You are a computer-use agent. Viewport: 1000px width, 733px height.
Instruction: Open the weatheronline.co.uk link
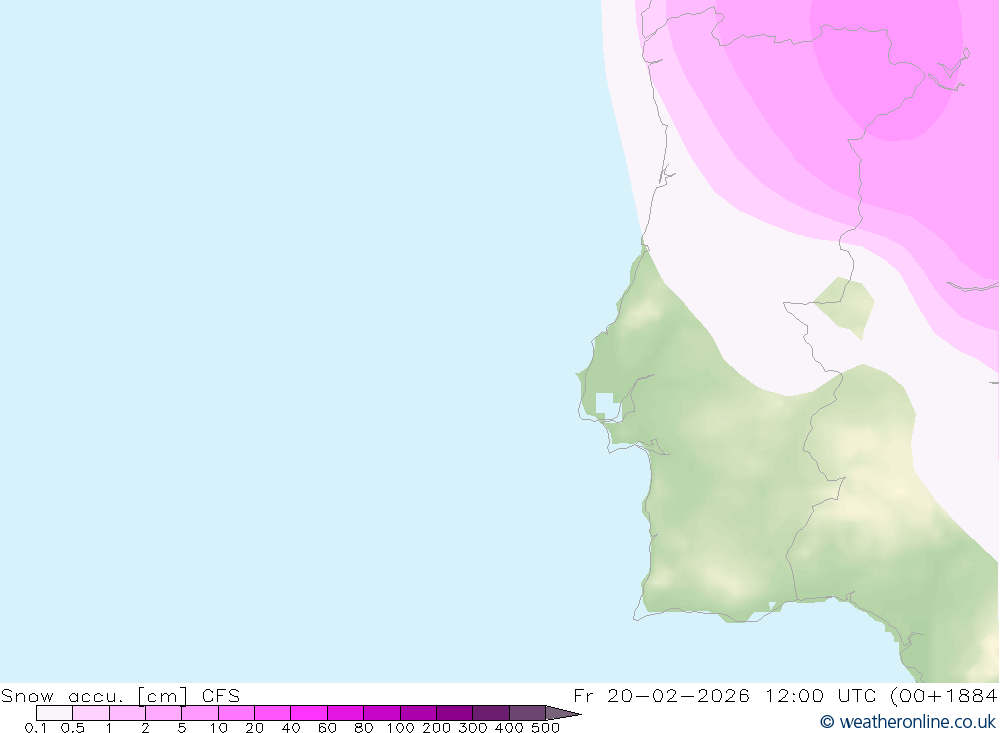pos(908,722)
